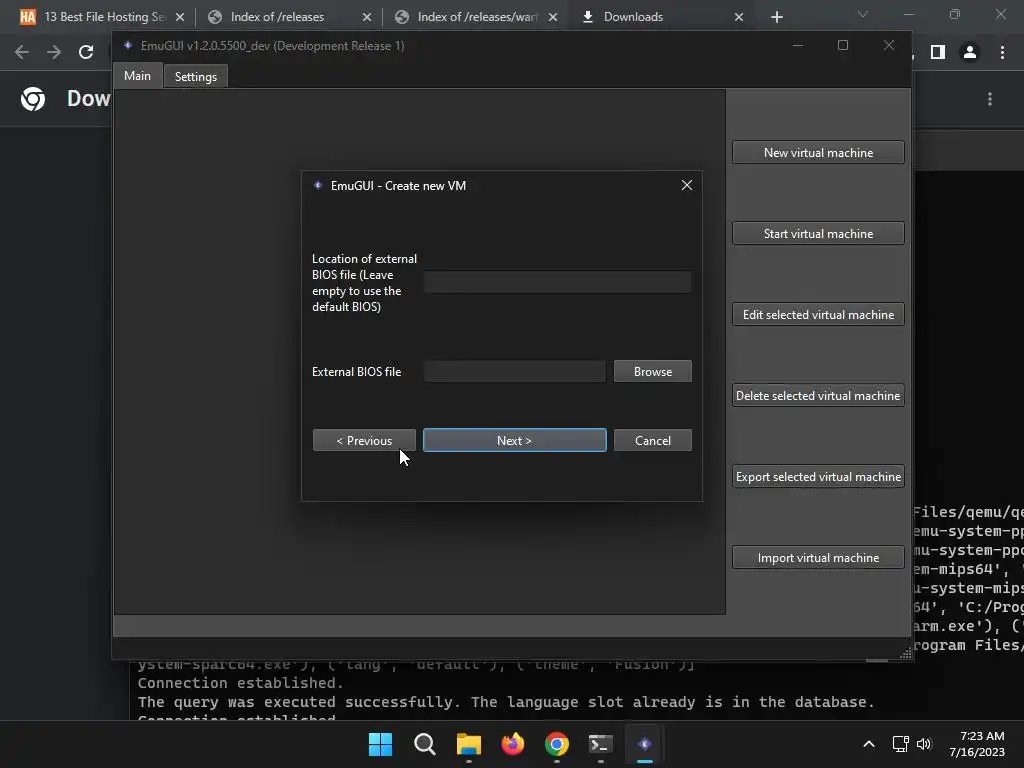Click EmuGUI icon in taskbar
Viewport: 1024px width, 768px height.
click(645, 744)
